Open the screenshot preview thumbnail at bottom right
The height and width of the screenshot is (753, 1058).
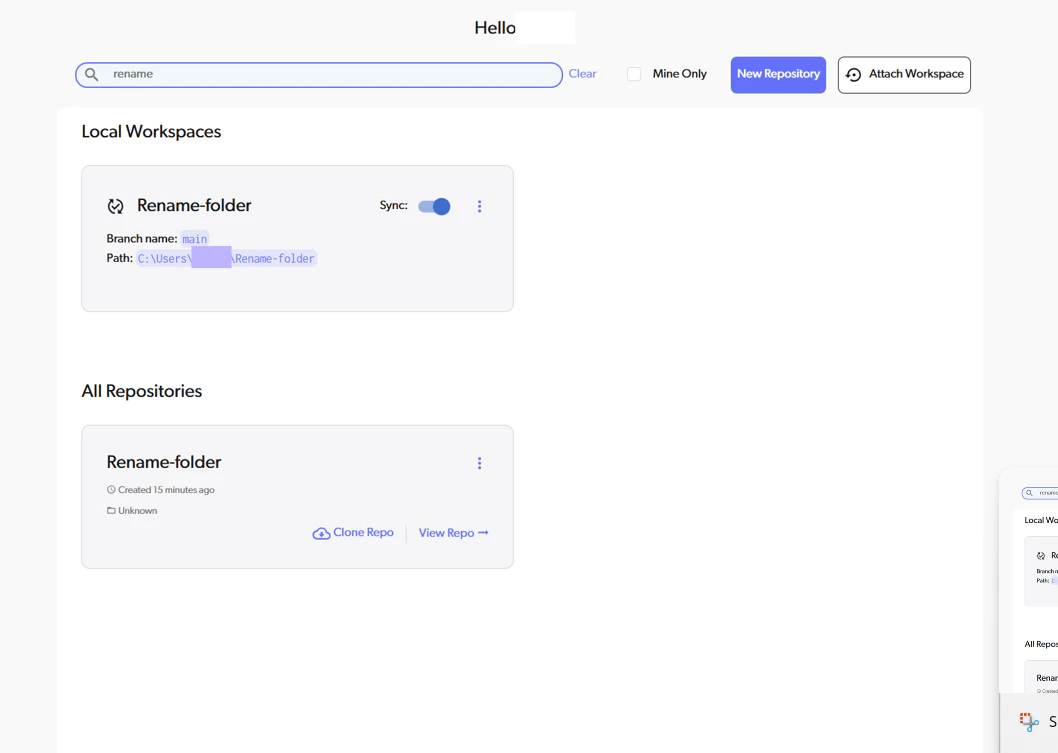pyautogui.click(x=1028, y=581)
